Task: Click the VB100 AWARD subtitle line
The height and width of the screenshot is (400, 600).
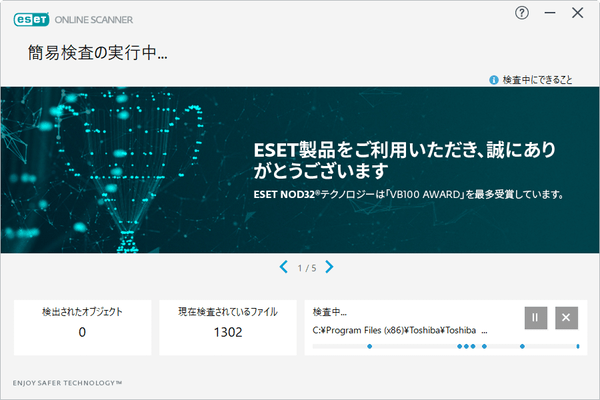Action: (408, 194)
